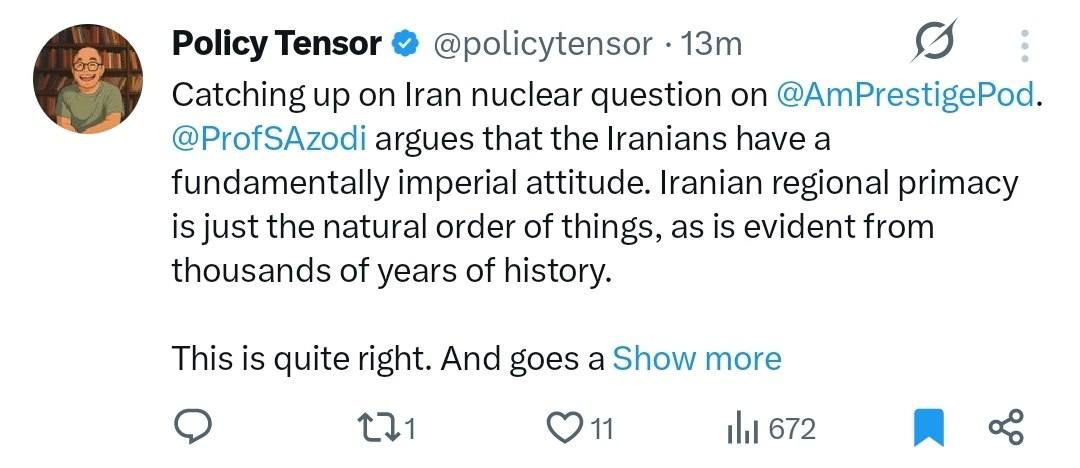Open the three-dot more options menu

[1025, 45]
